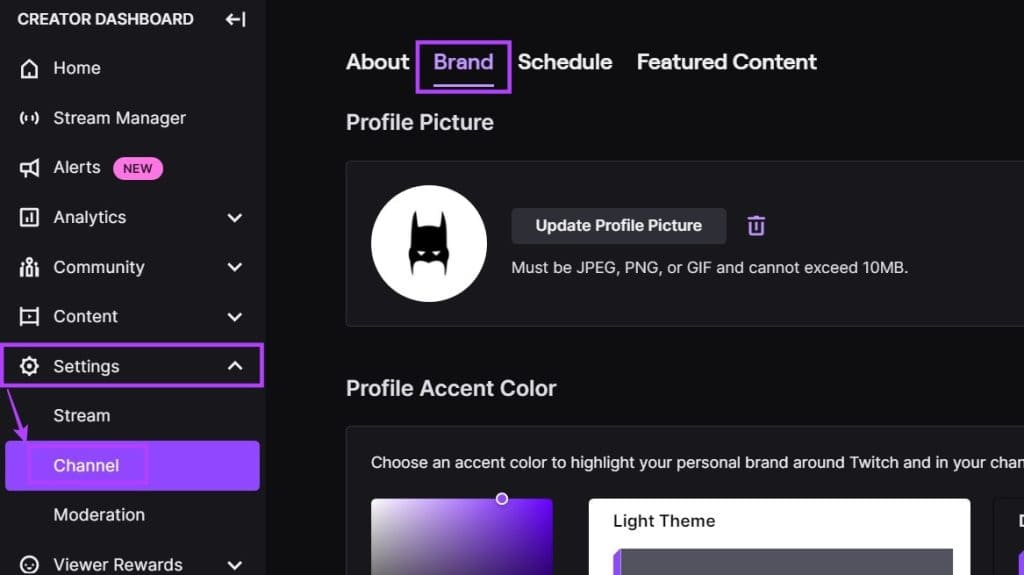Click the Analytics chart icon

coord(29,218)
